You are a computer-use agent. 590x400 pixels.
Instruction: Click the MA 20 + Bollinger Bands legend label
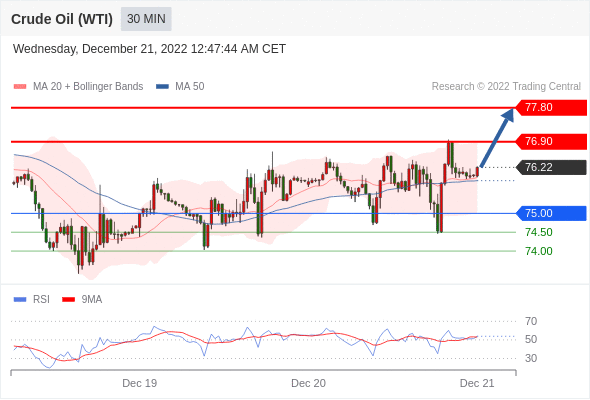click(88, 87)
